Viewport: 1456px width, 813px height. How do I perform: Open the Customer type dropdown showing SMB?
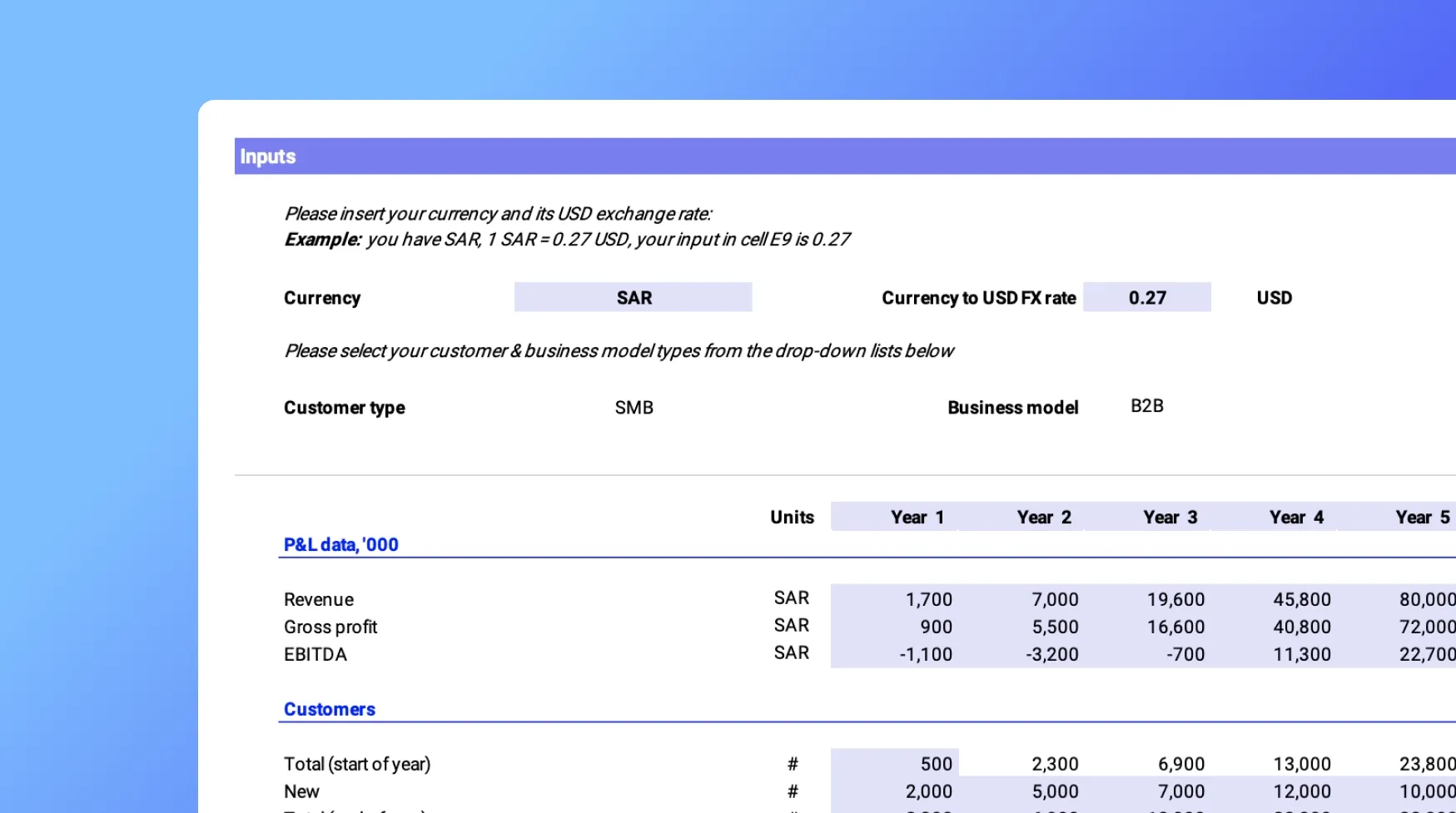pos(634,408)
